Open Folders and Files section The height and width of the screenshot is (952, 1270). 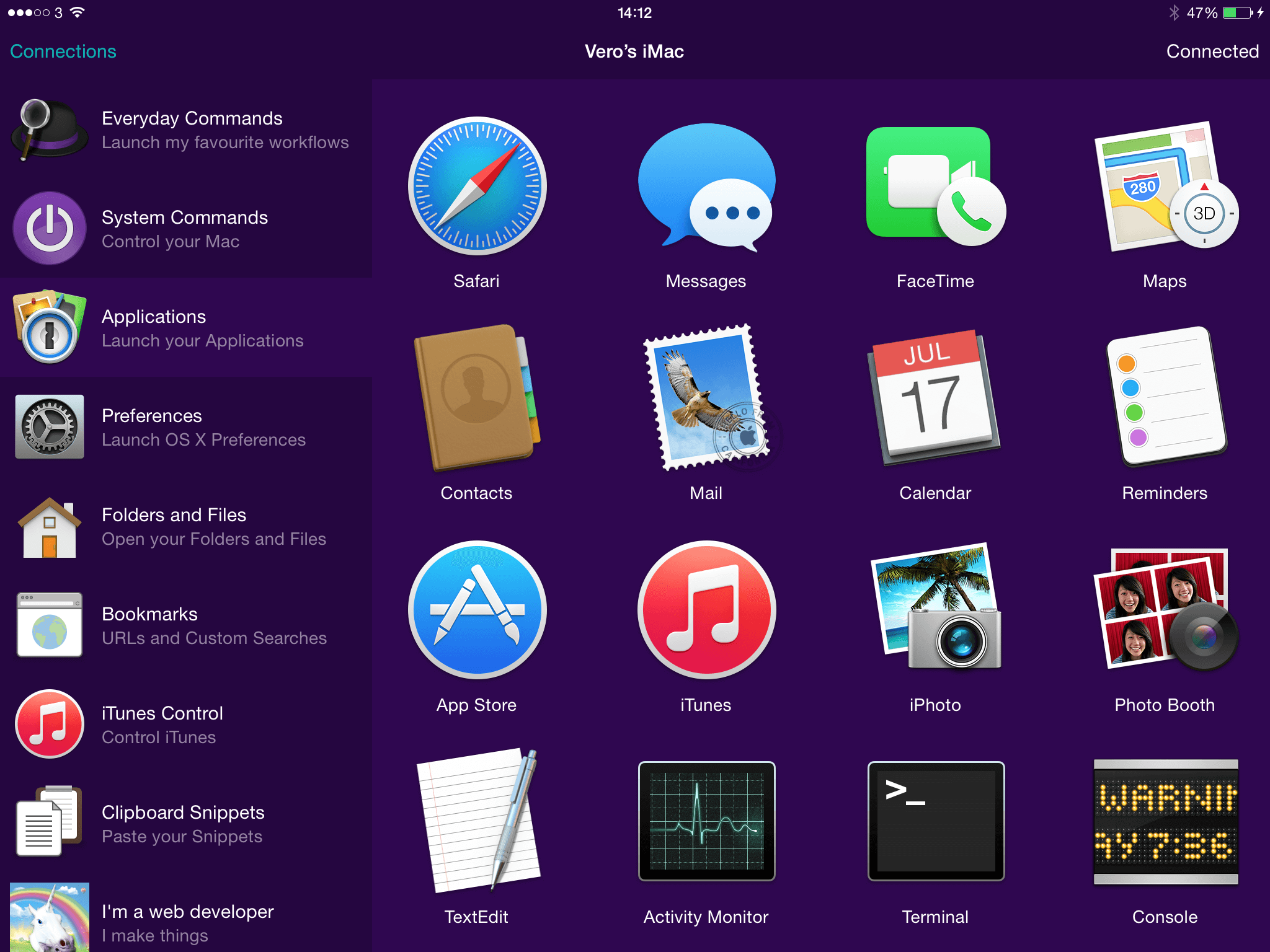coord(186,527)
